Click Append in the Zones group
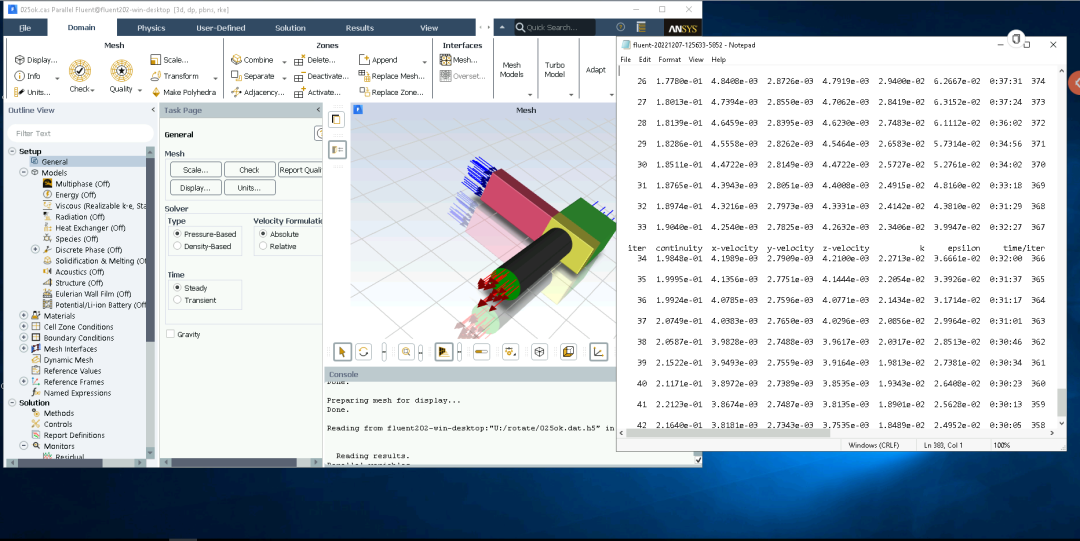 (377, 60)
